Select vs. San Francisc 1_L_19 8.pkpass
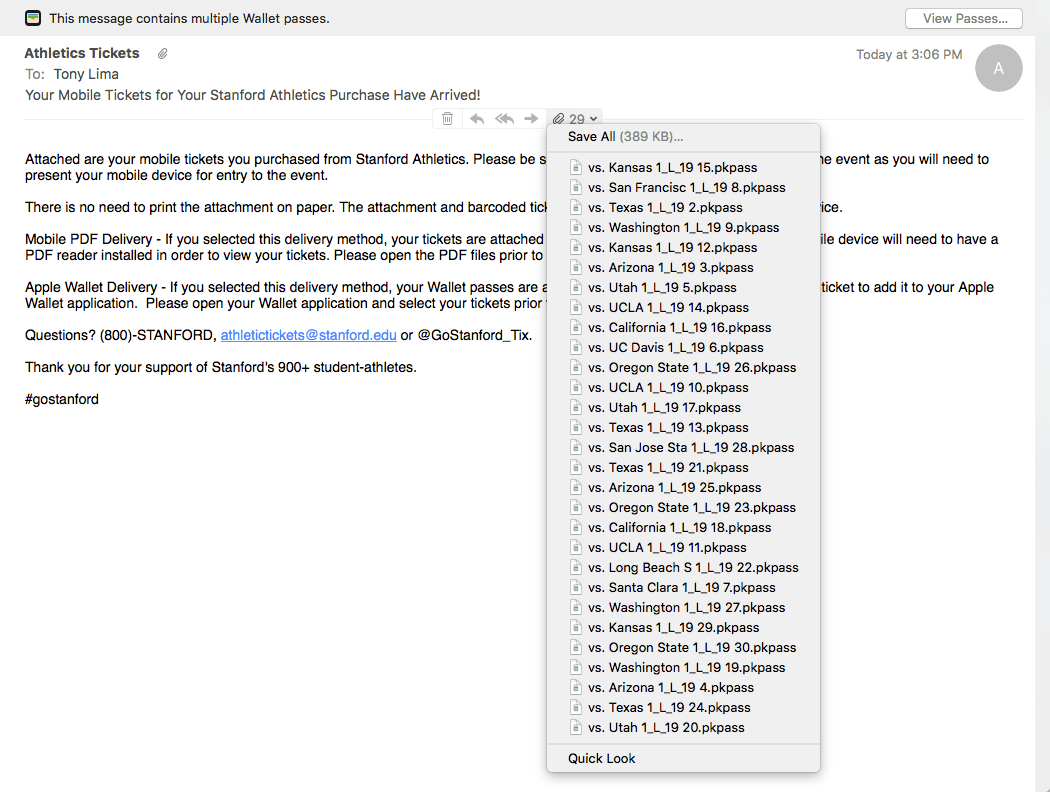The height and width of the screenshot is (792, 1050). coord(683,187)
